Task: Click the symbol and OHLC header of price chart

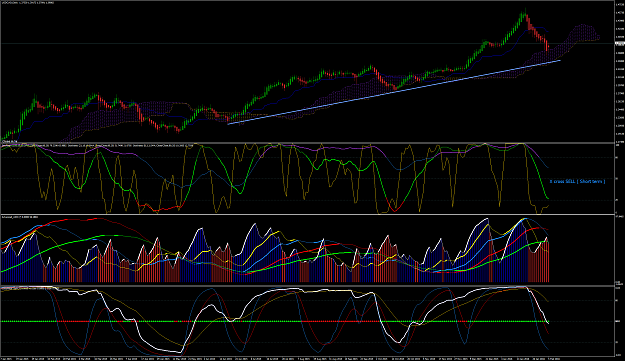Action: (28, 3)
